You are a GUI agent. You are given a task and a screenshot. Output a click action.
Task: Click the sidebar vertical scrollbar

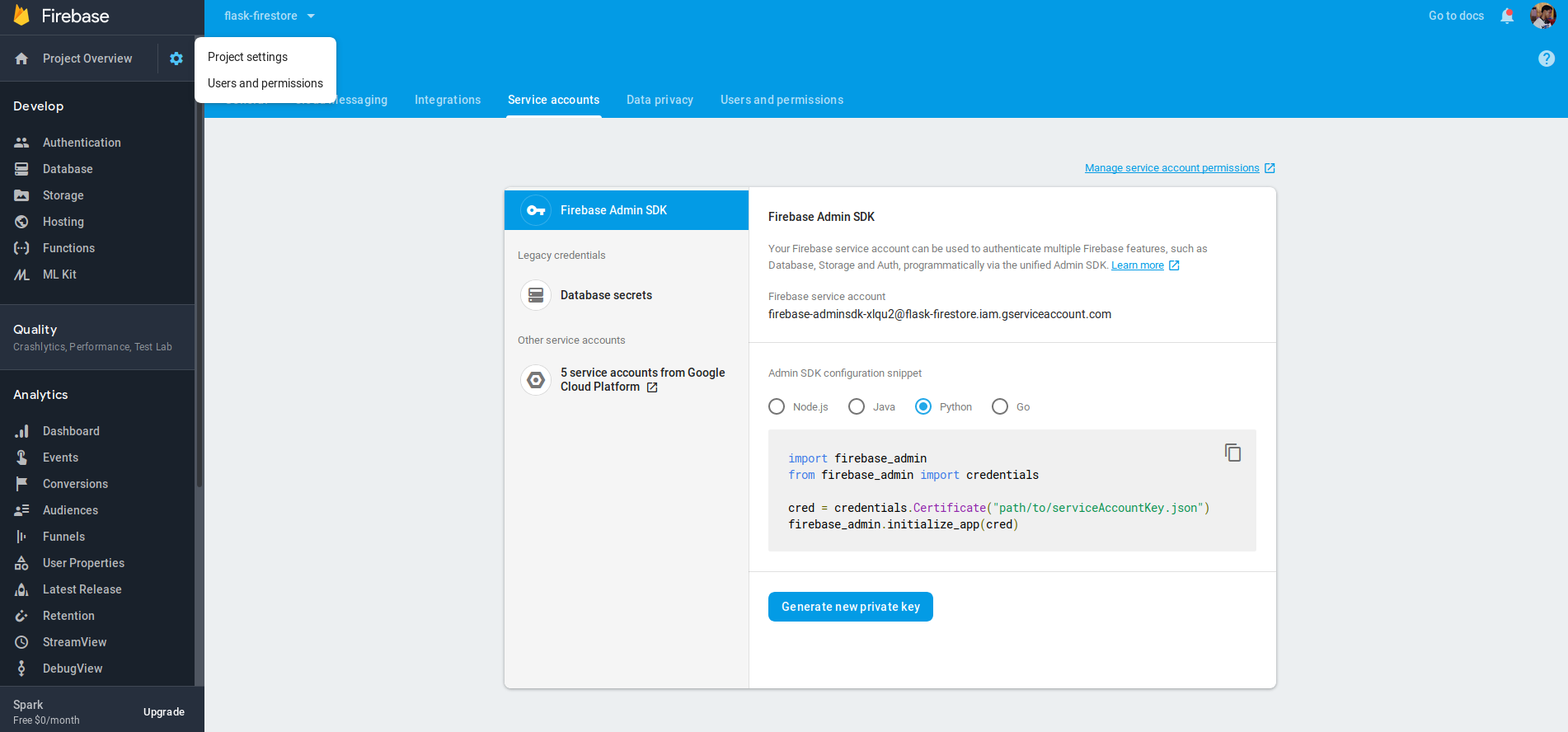199,289
